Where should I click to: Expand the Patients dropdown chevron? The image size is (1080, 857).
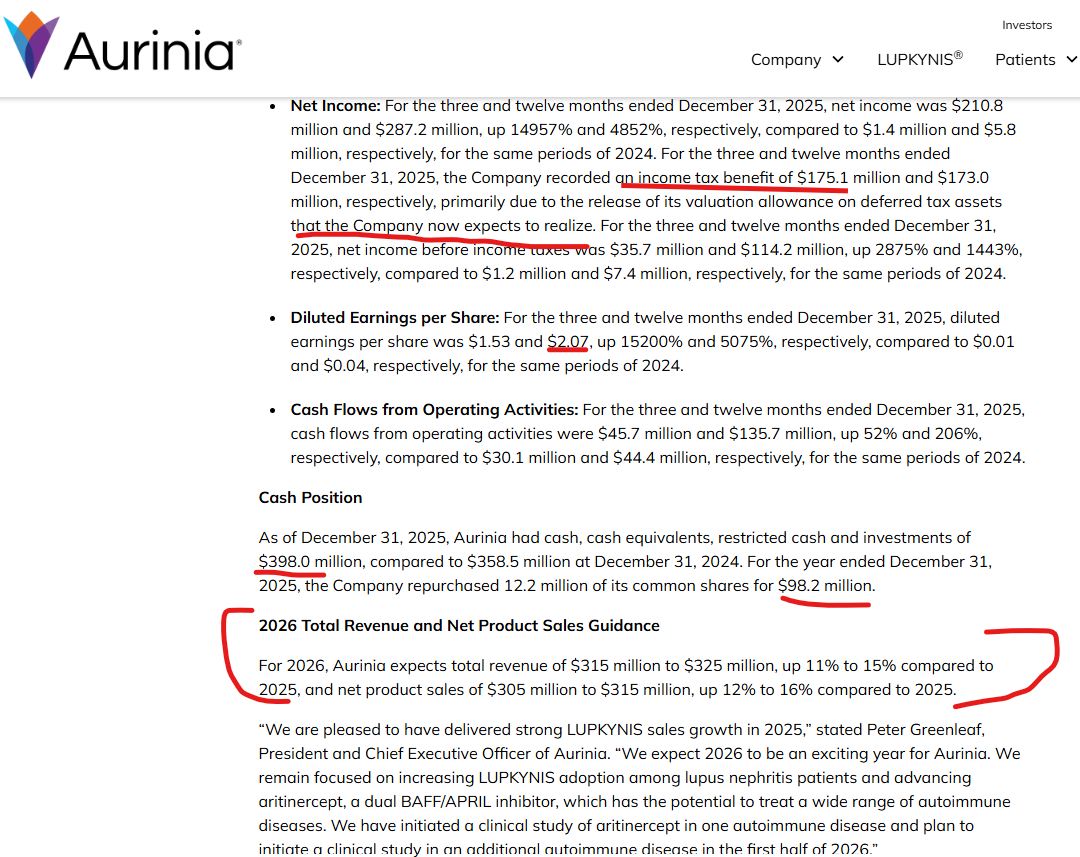[1072, 60]
